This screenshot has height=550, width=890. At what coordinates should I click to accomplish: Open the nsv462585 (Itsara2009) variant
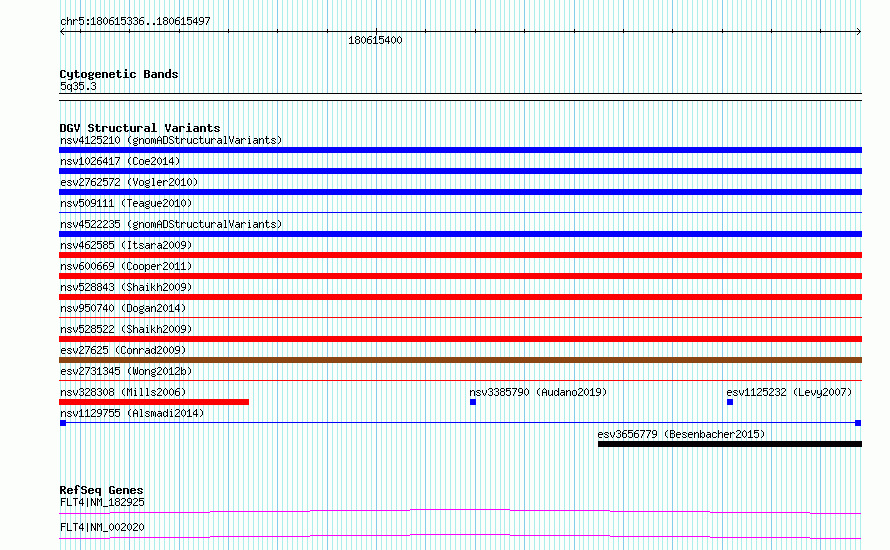(x=126, y=245)
